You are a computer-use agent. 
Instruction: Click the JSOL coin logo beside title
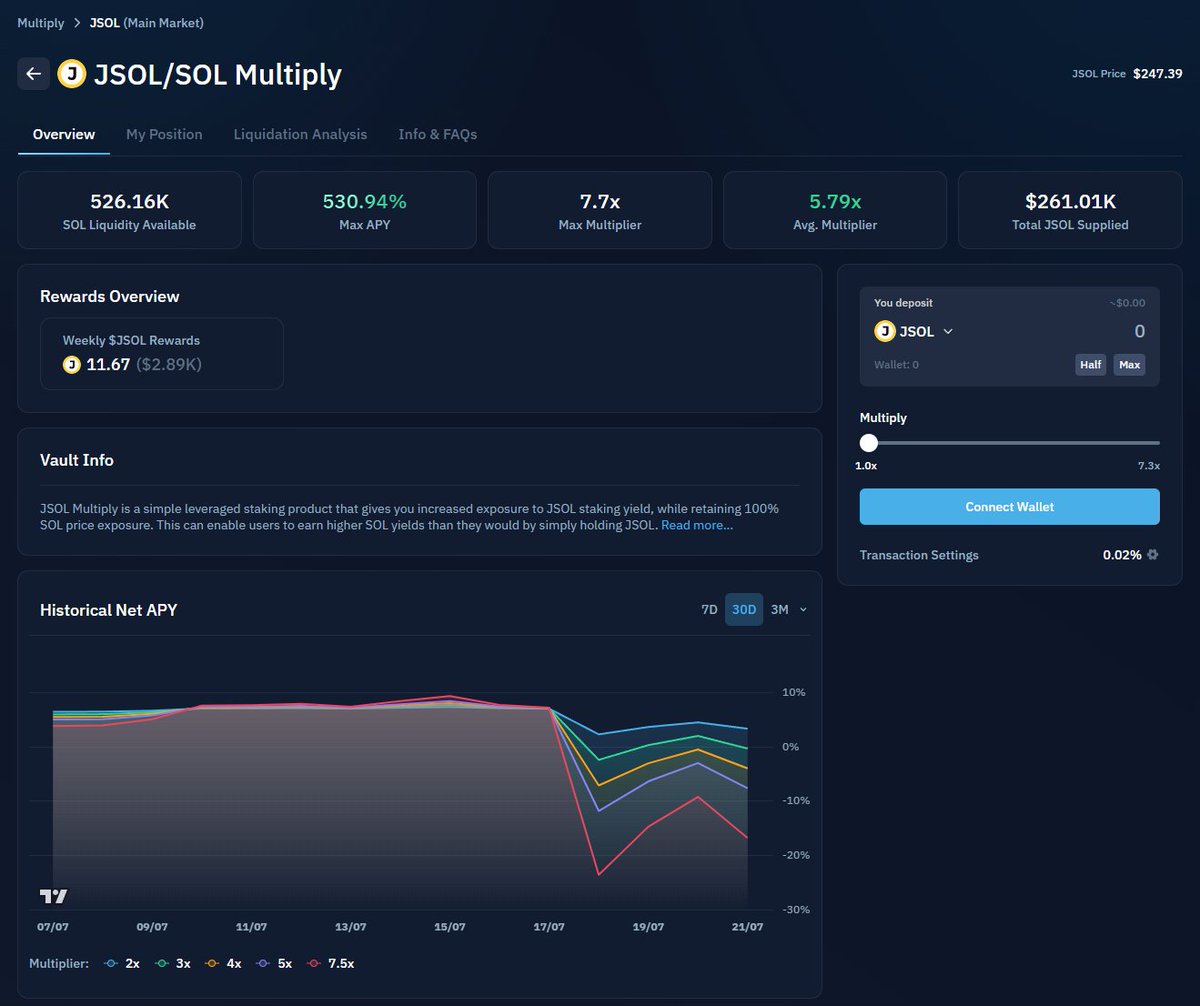[x=71, y=74]
